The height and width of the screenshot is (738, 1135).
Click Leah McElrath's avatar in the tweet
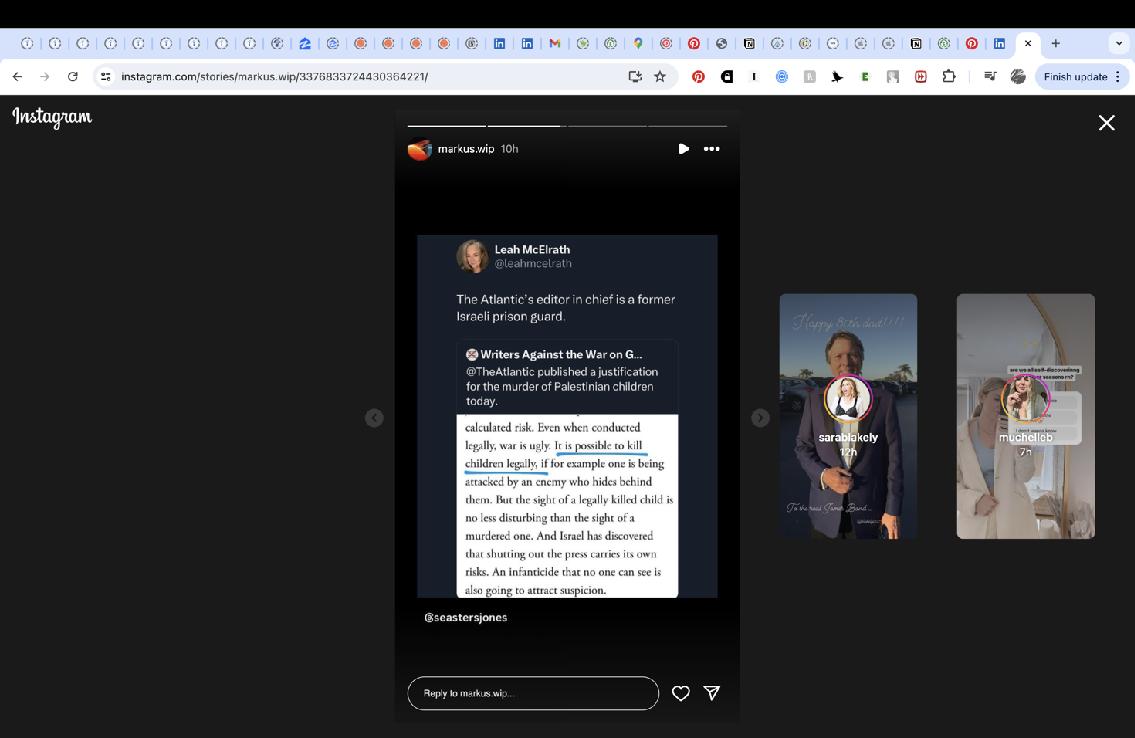(473, 256)
